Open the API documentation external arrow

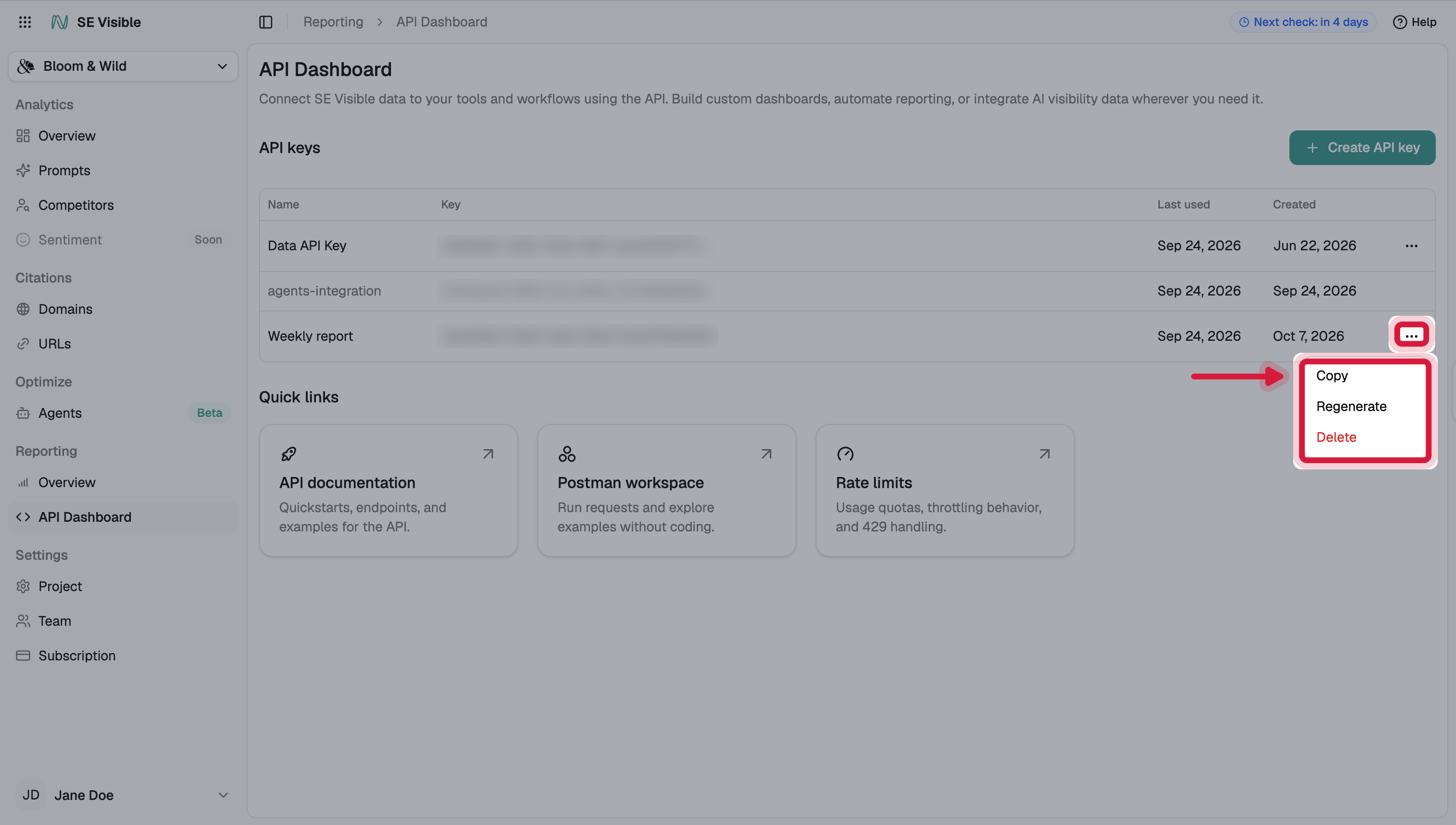click(488, 454)
